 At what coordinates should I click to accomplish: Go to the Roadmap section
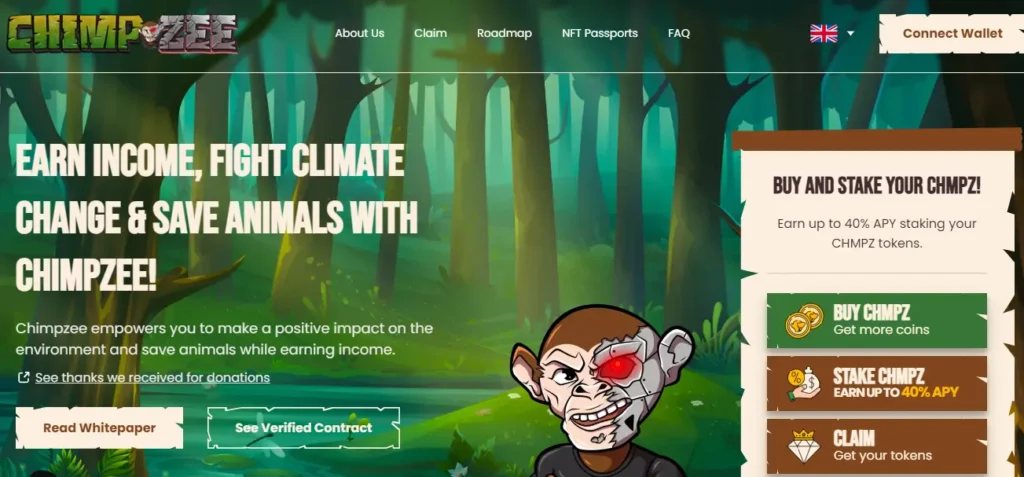pos(504,33)
